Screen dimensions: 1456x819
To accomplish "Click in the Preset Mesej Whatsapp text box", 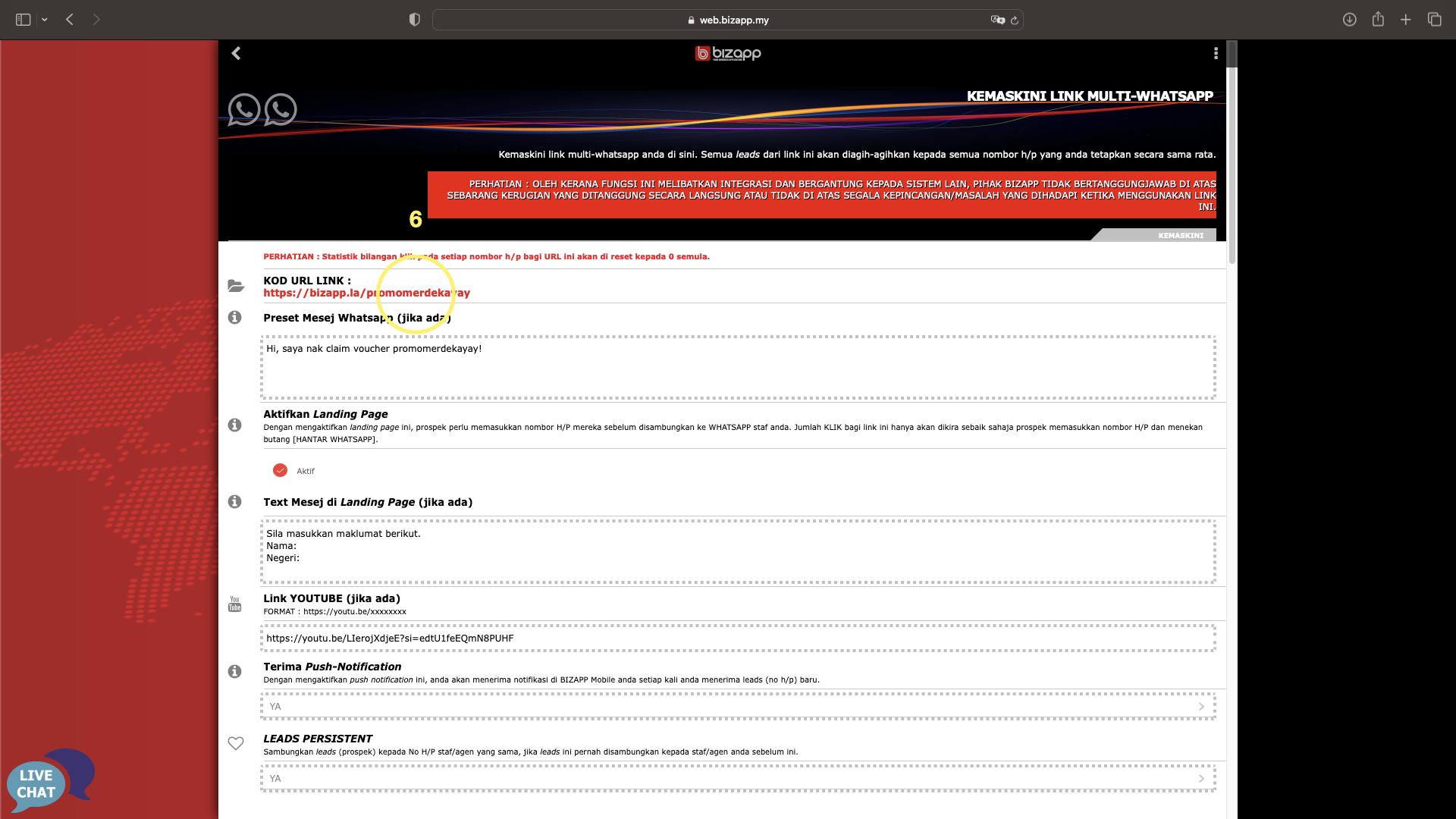I will point(738,367).
